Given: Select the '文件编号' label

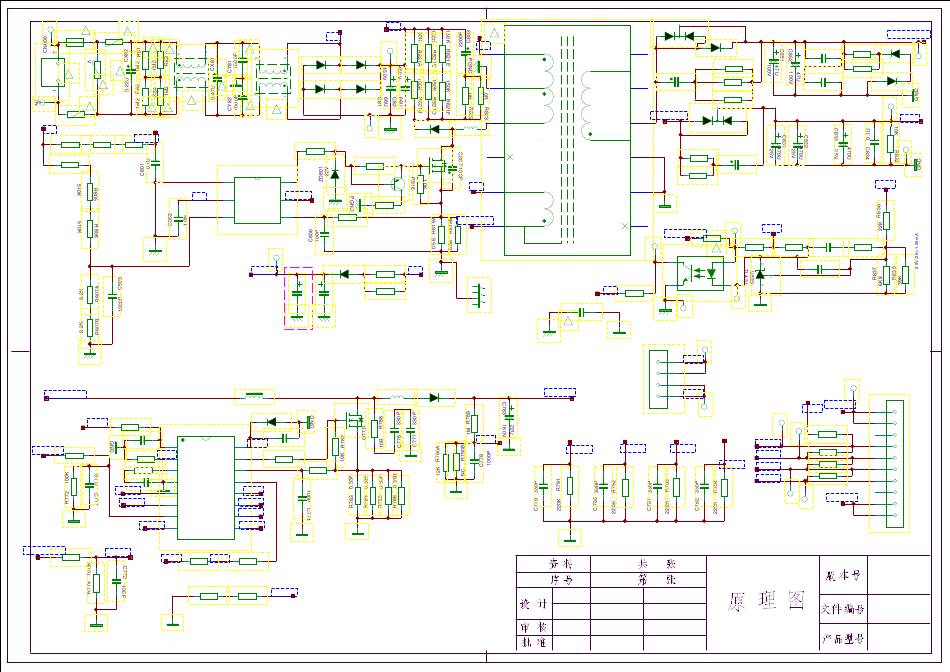Looking at the screenshot, I should click(x=843, y=608).
